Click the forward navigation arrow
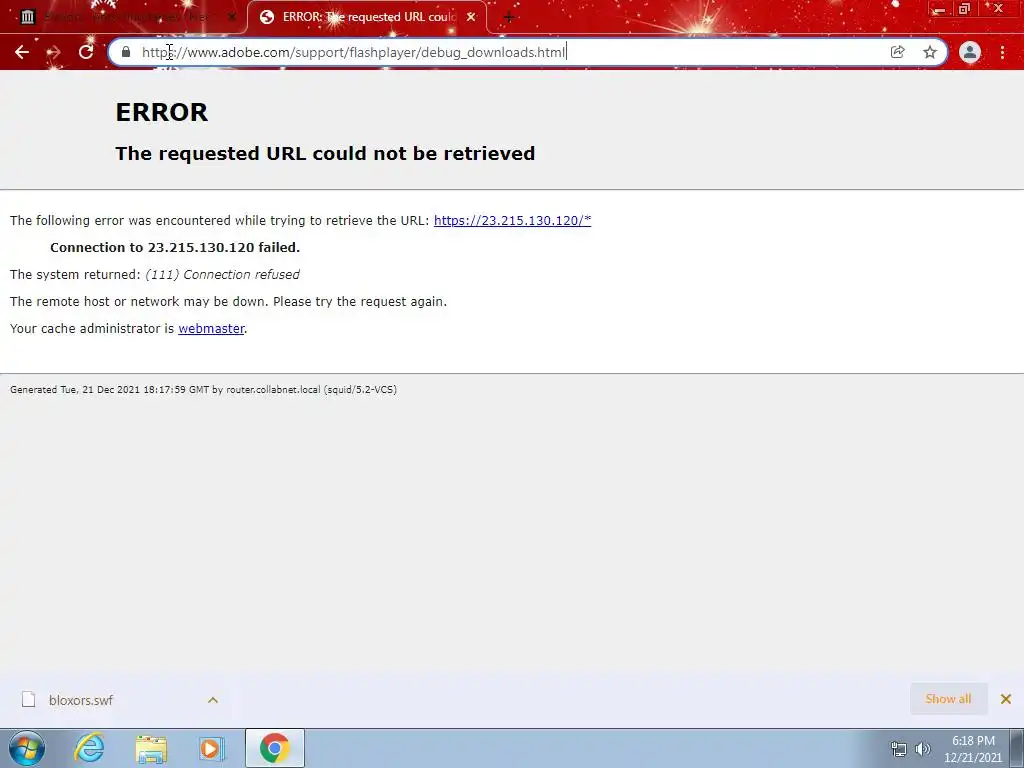Viewport: 1024px width, 768px height. [x=54, y=52]
